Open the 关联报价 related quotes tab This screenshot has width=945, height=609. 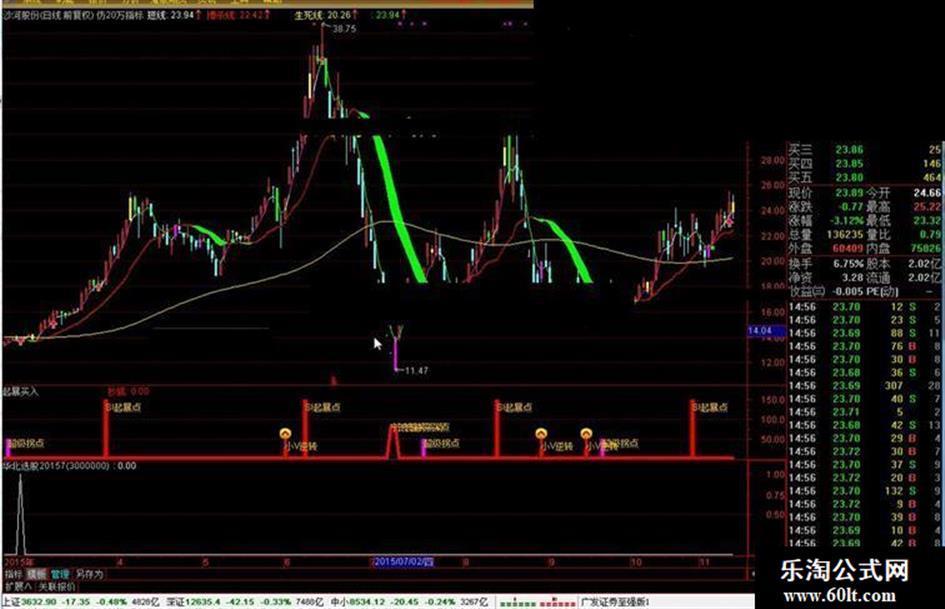point(57,586)
